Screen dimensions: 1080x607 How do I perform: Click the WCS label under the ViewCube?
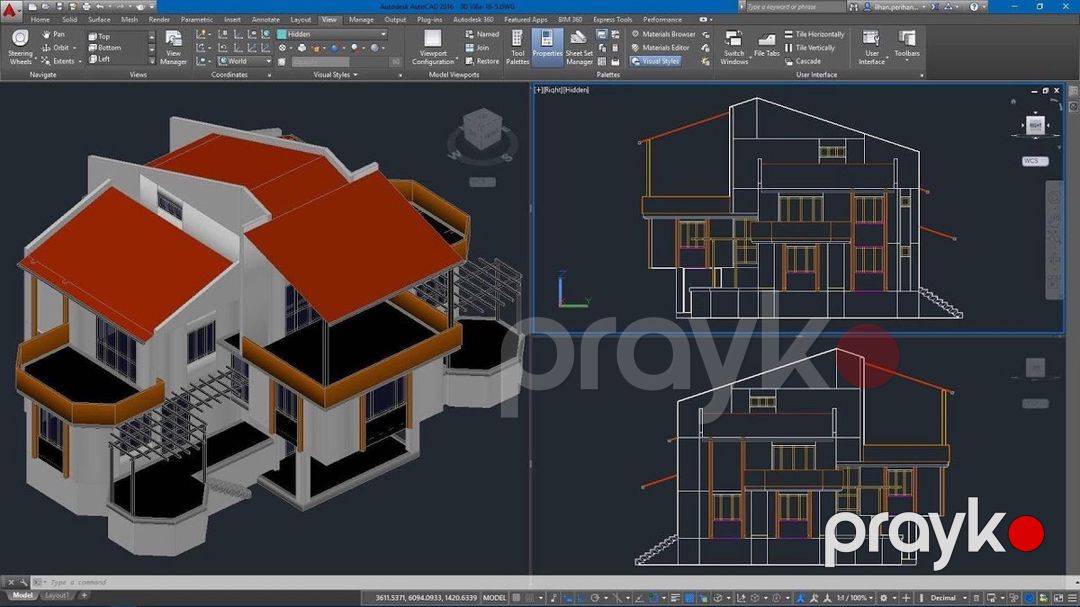click(x=1035, y=161)
